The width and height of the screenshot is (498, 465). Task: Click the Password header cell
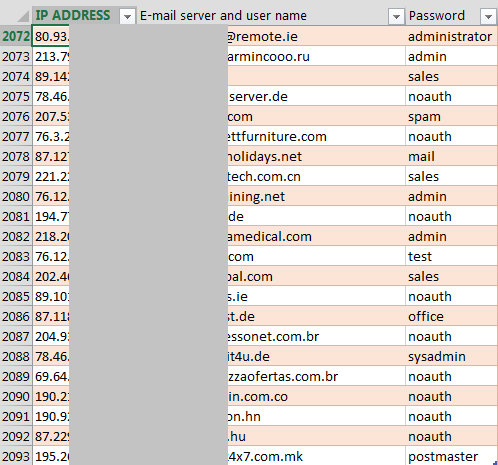pos(451,16)
